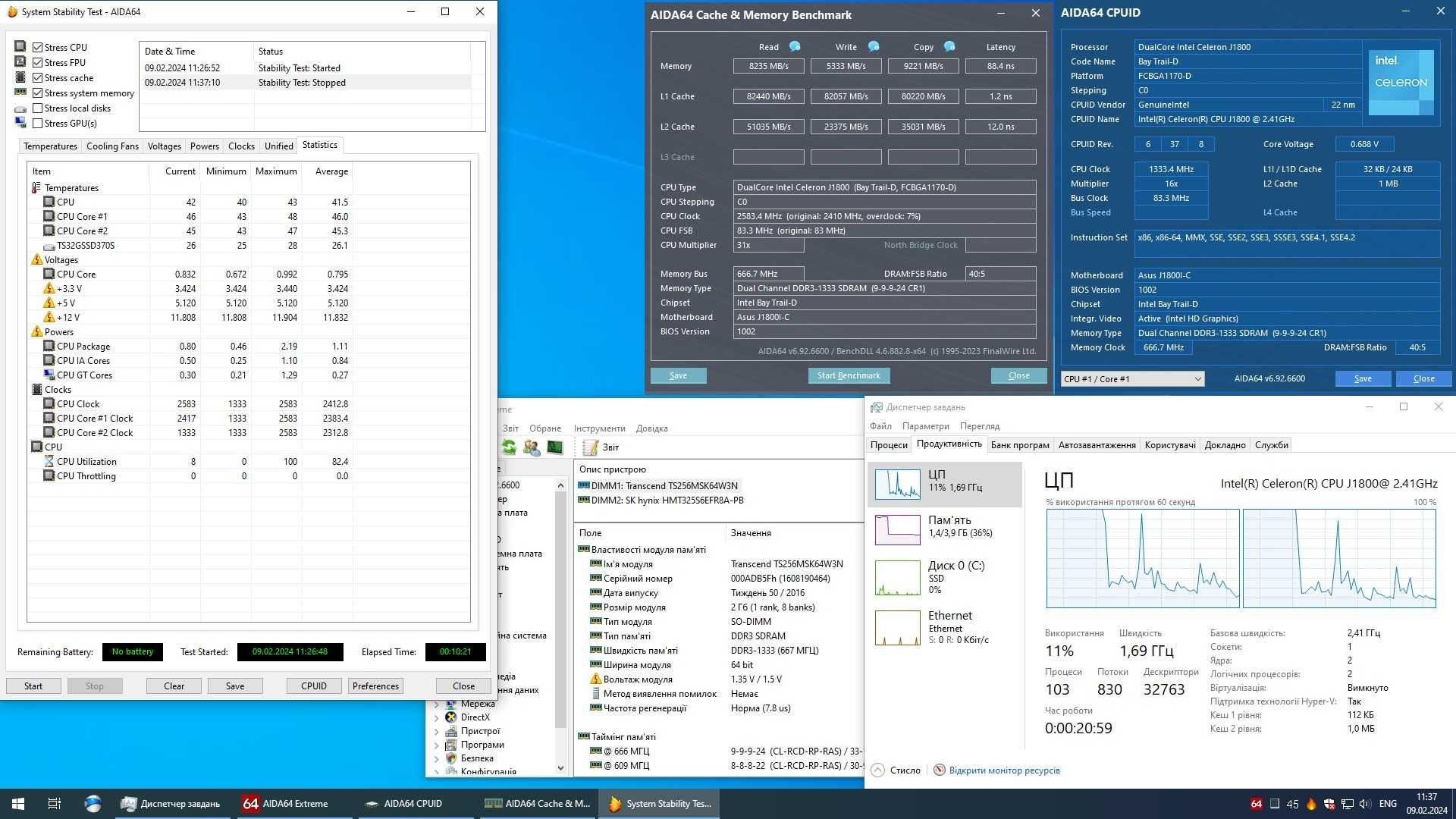Switch to the Cooling Fans tab
1456x819 pixels.
pyautogui.click(x=112, y=146)
